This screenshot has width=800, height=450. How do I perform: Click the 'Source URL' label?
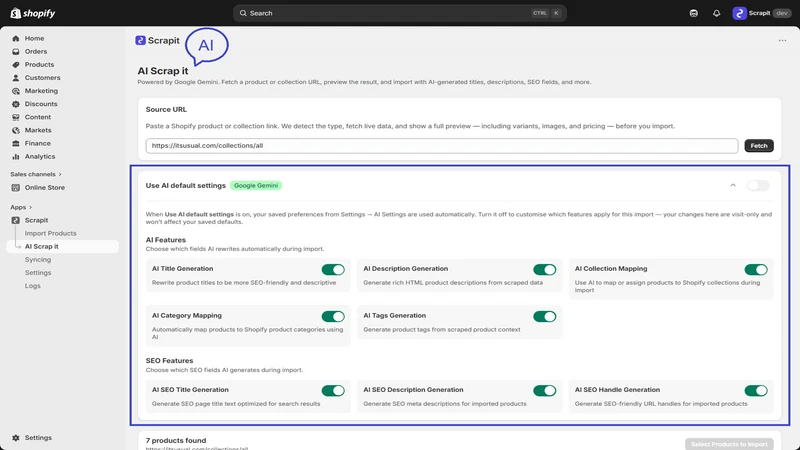click(166, 110)
